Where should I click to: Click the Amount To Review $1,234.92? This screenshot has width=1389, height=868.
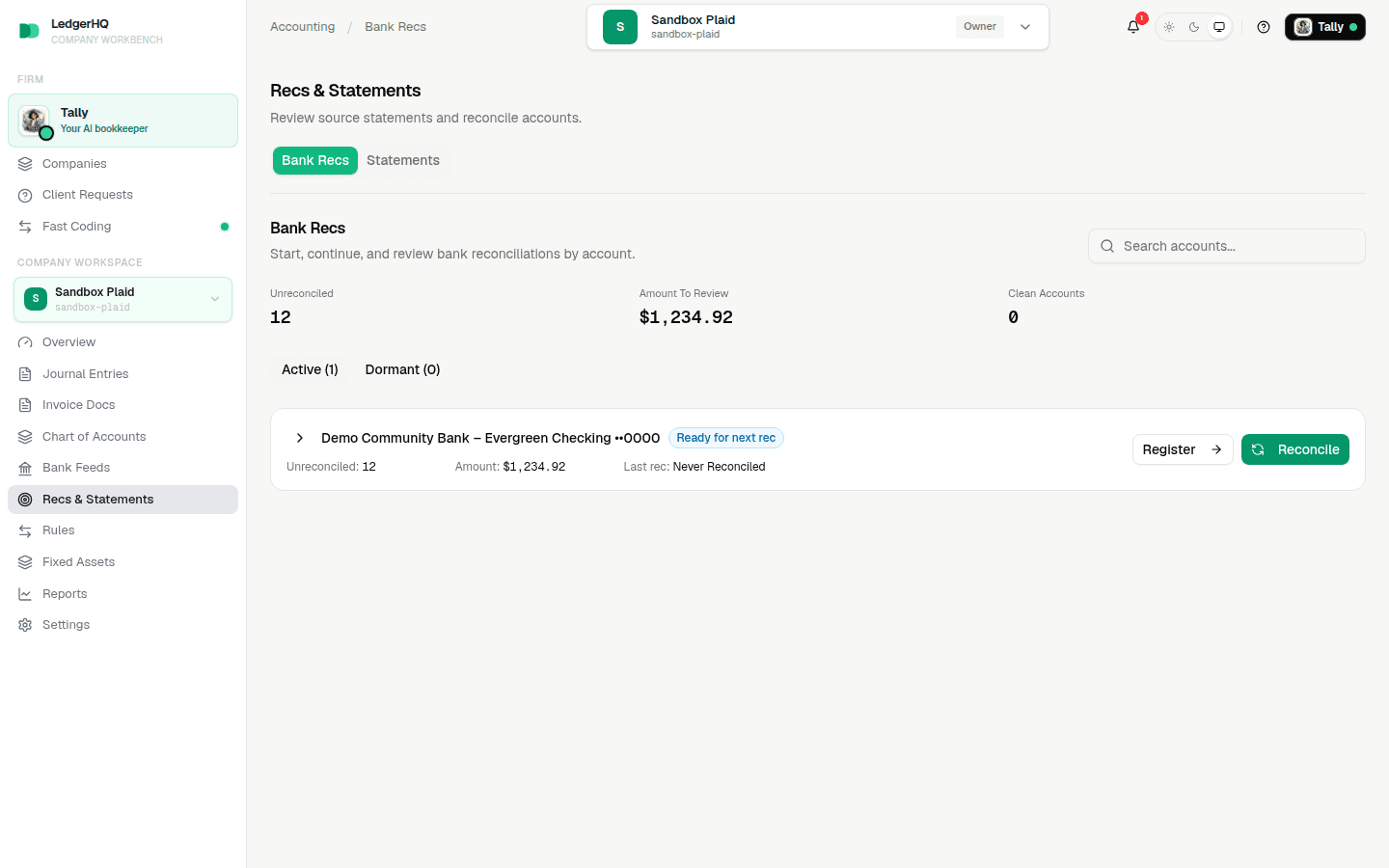coord(686,317)
